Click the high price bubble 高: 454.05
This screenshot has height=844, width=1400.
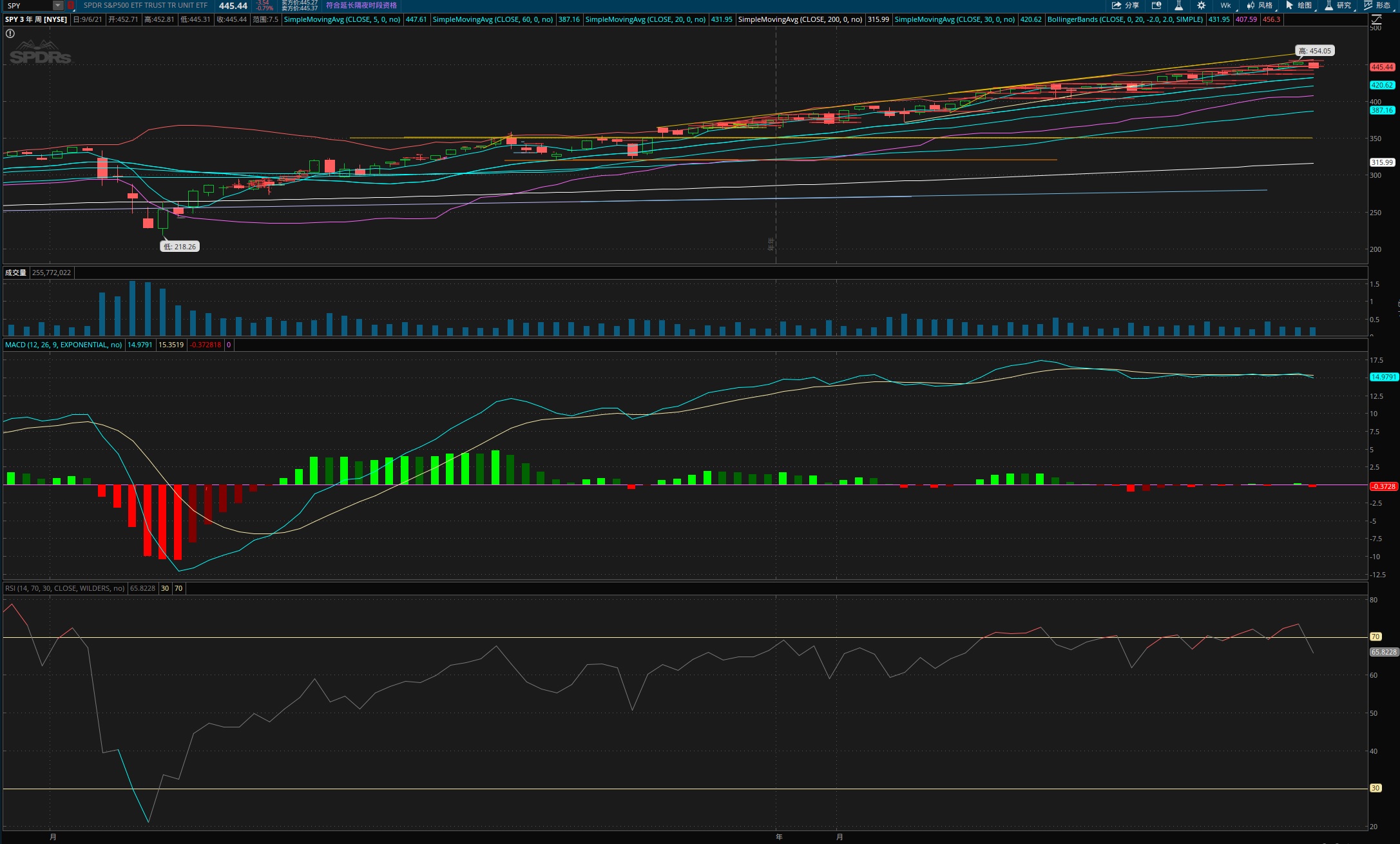click(1315, 51)
